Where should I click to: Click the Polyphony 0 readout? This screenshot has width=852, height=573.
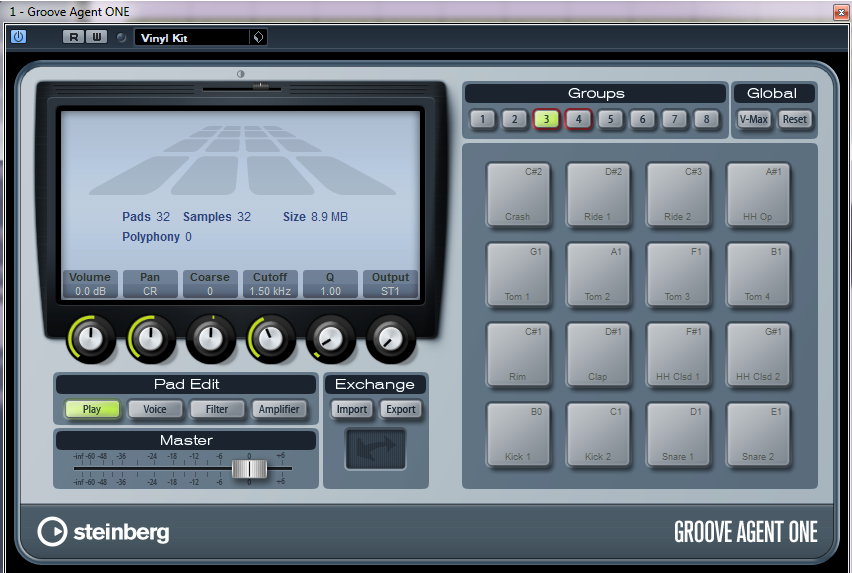coord(156,237)
